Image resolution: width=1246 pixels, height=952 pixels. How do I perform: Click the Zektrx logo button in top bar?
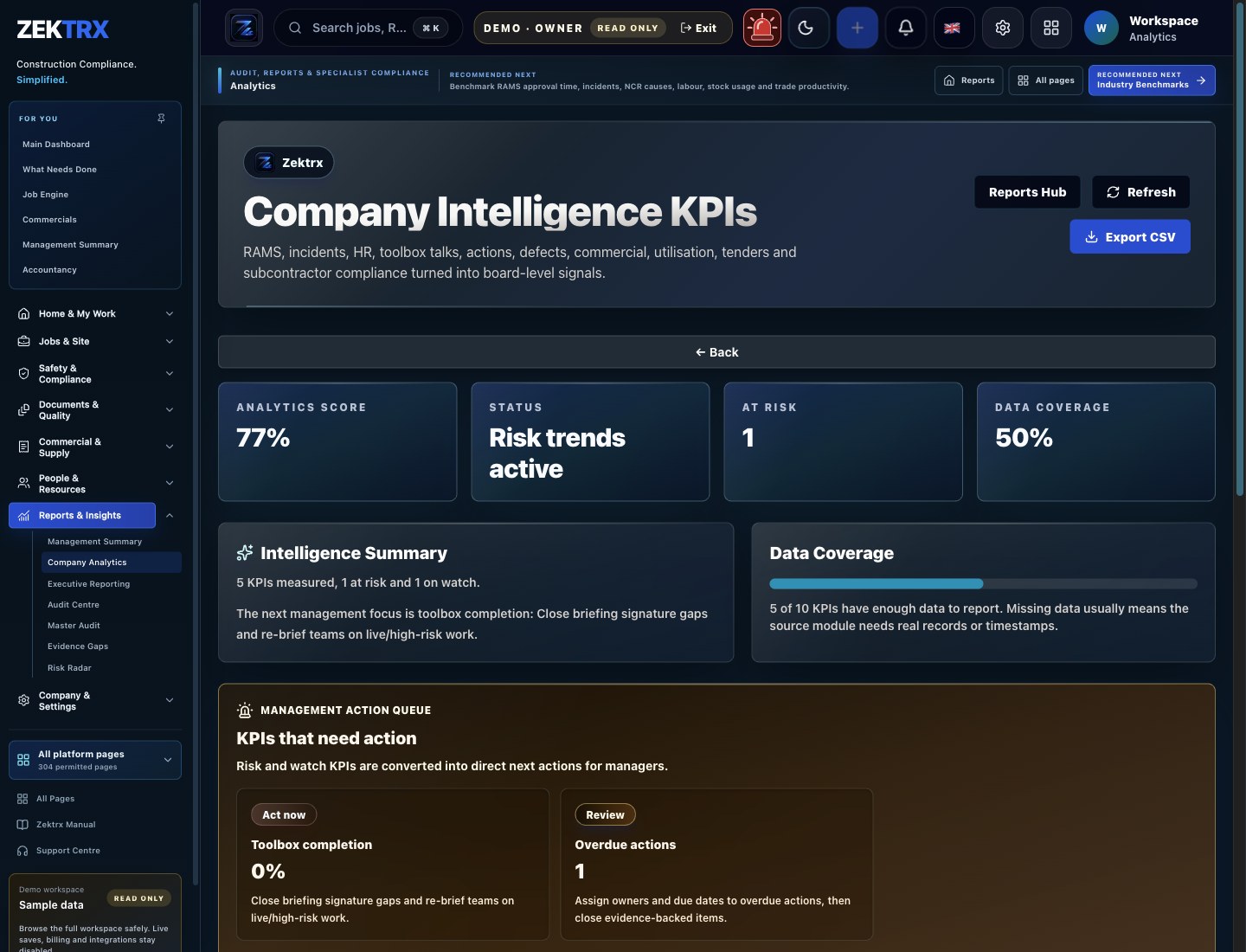pyautogui.click(x=244, y=28)
